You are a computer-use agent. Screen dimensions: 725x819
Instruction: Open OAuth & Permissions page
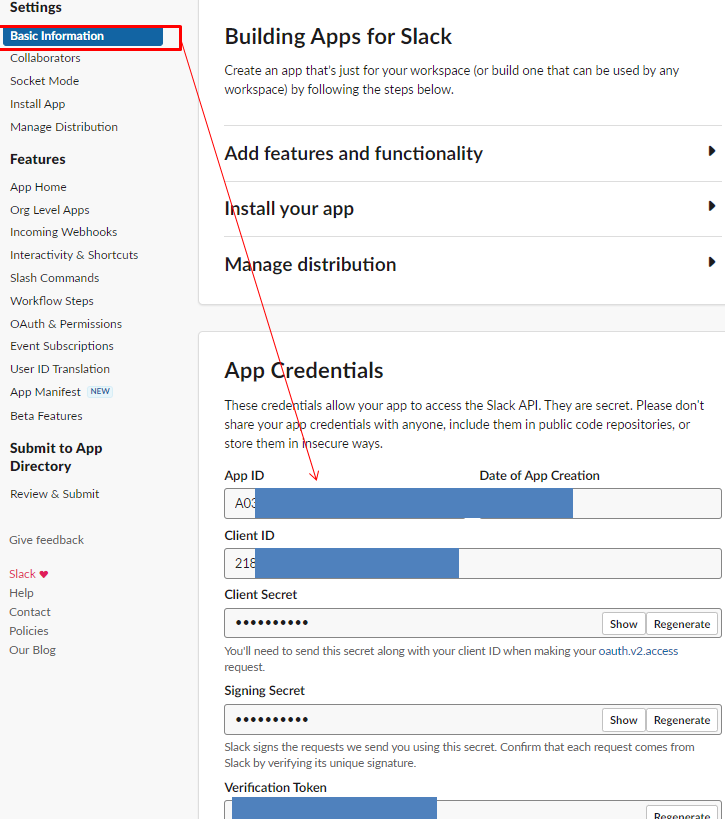(66, 324)
